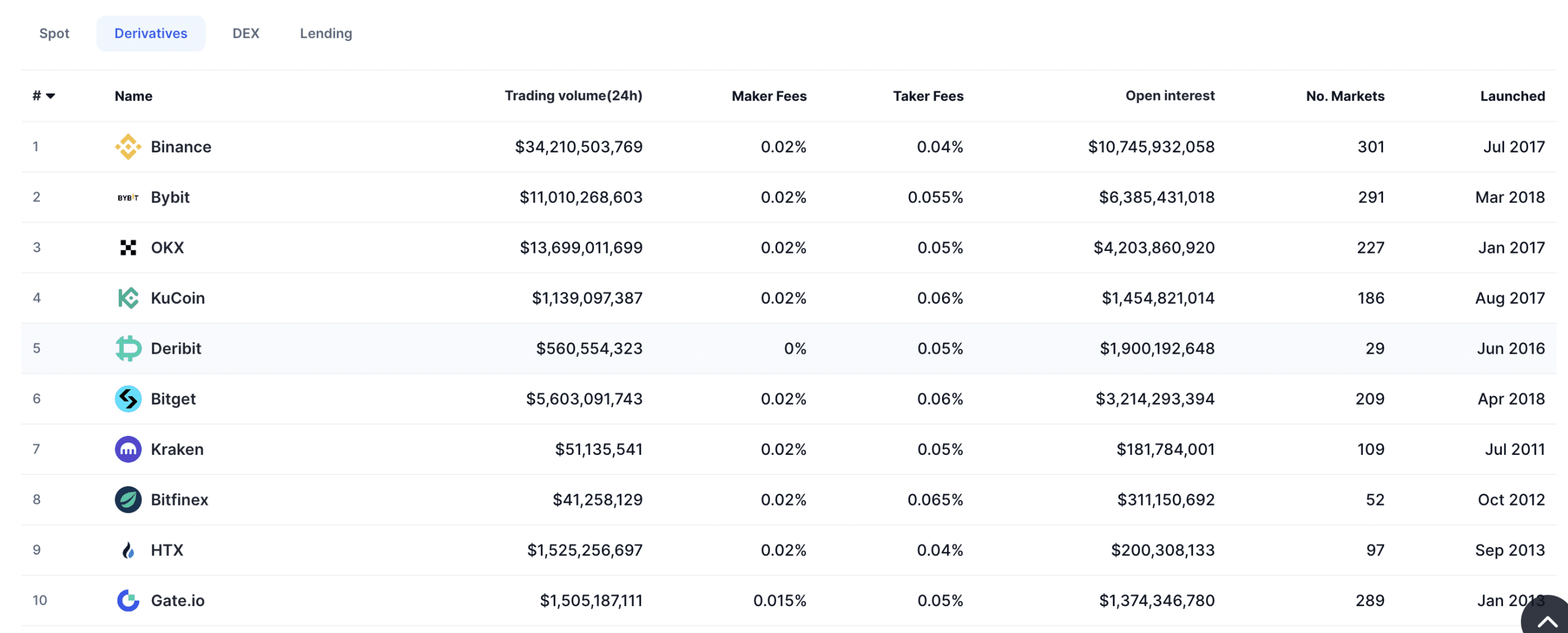Sort by Maker Fees column header
Viewport: 1568px width, 633px height.
tap(769, 96)
